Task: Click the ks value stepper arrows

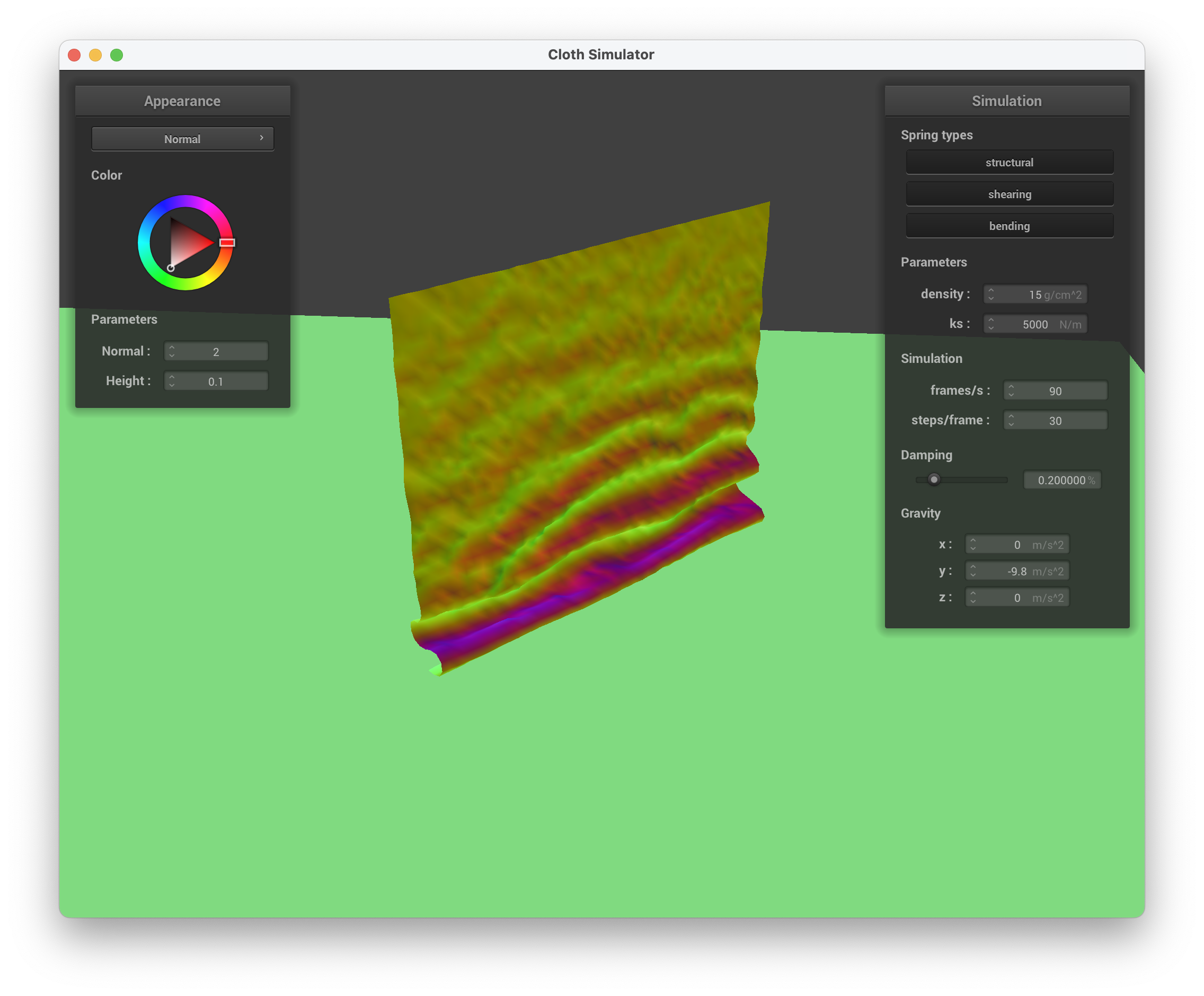Action: [x=991, y=324]
